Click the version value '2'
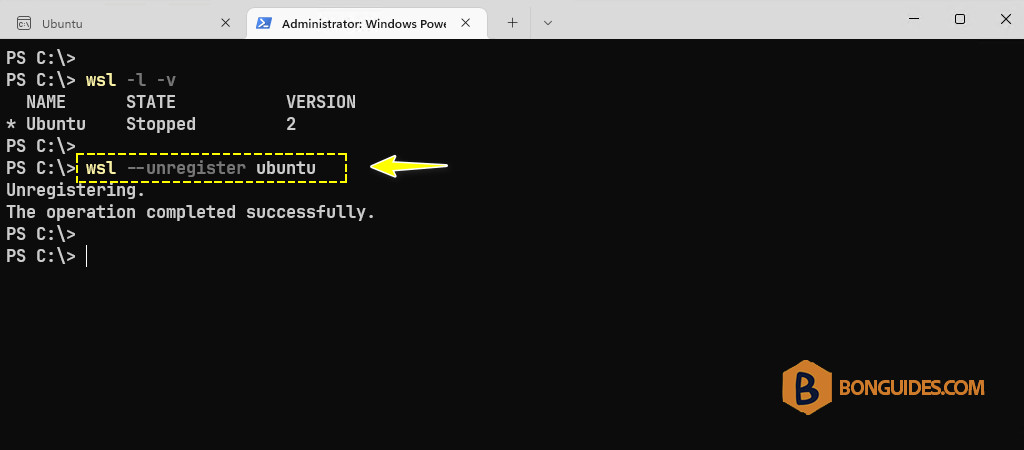This screenshot has height=450, width=1024. 291,124
